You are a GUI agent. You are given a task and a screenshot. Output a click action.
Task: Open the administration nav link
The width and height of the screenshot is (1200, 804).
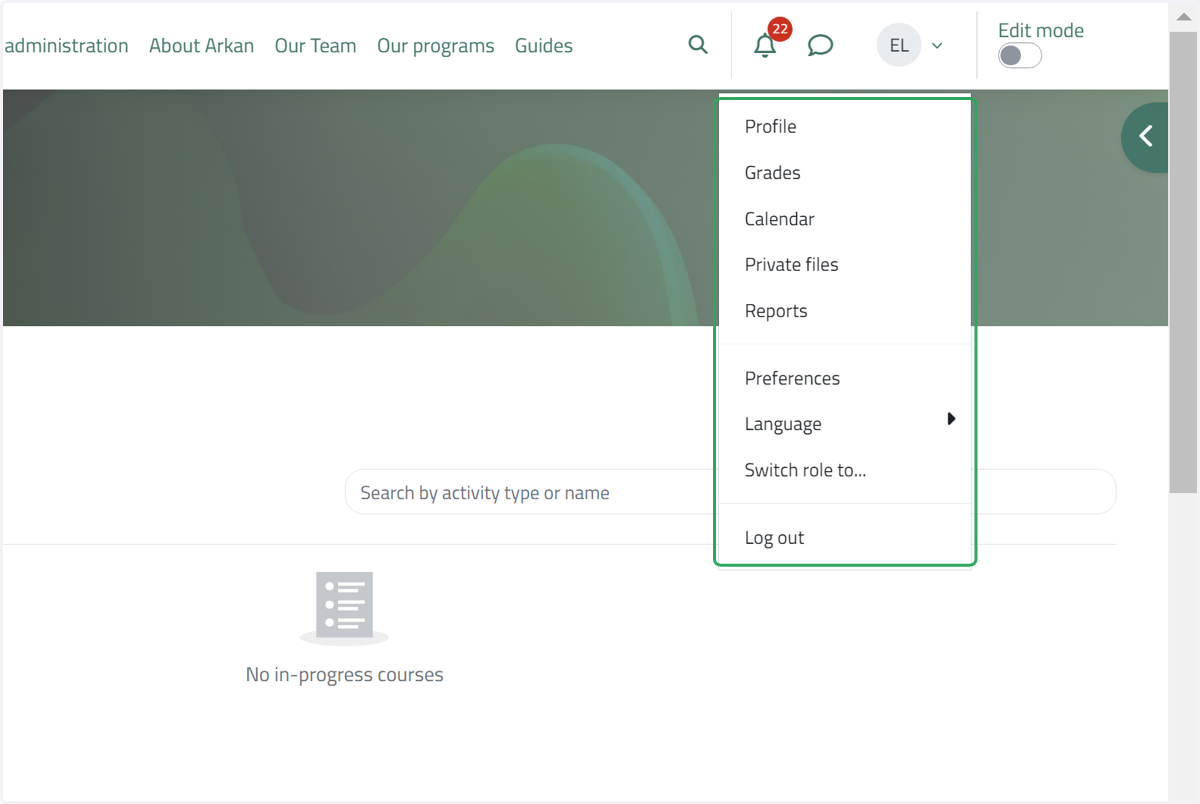click(x=66, y=46)
